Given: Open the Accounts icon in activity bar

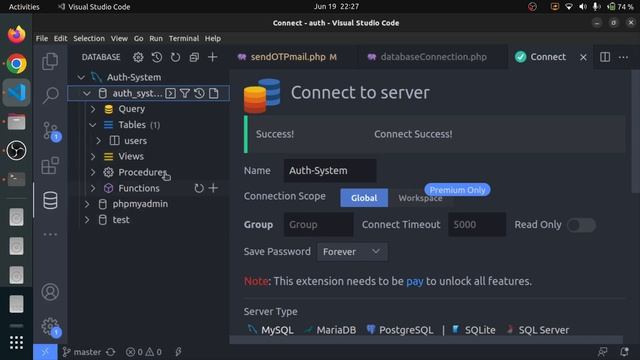Looking at the screenshot, I should click(50, 292).
